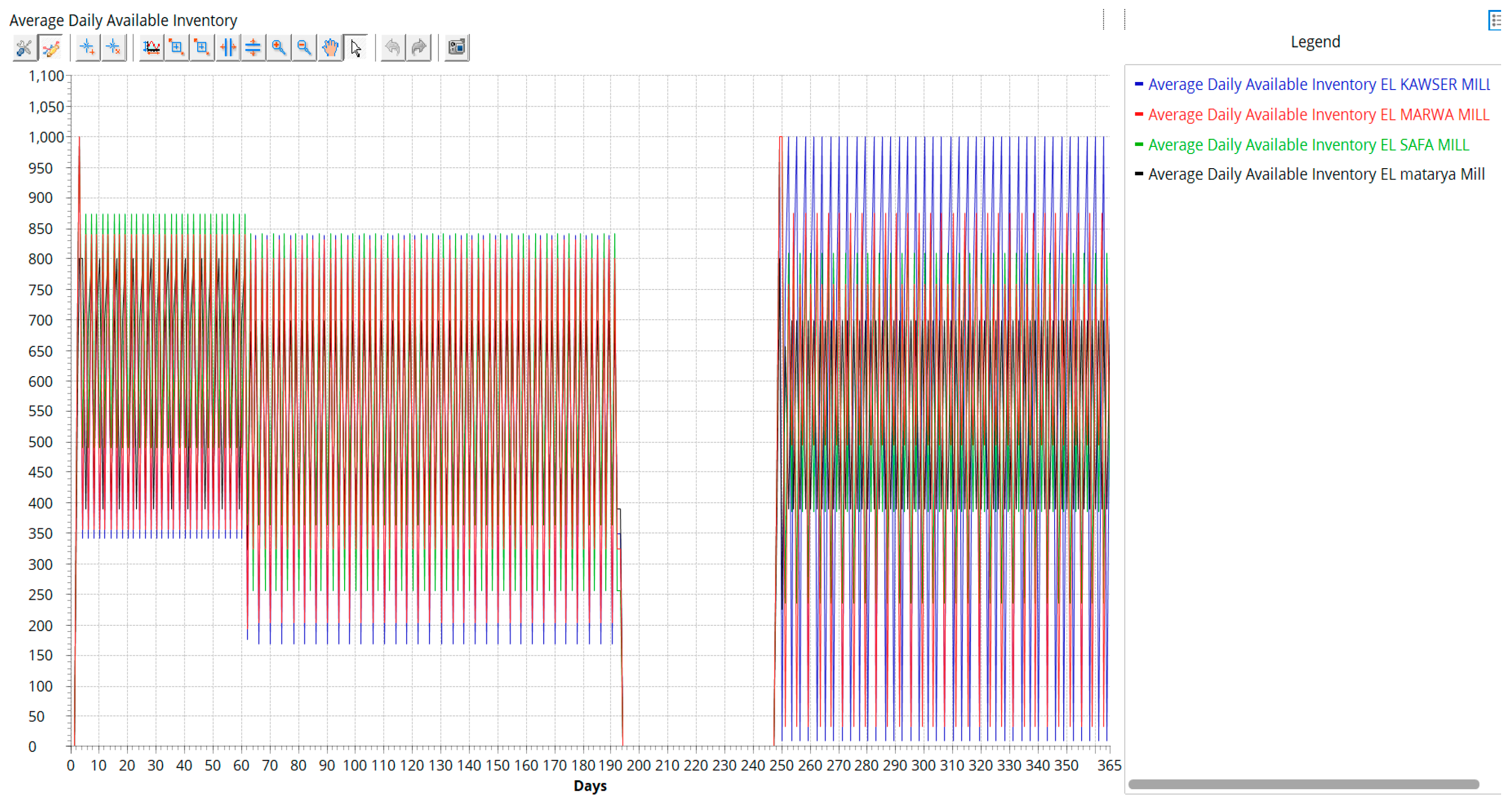Toggle the chart edit pencil tool

click(51, 47)
